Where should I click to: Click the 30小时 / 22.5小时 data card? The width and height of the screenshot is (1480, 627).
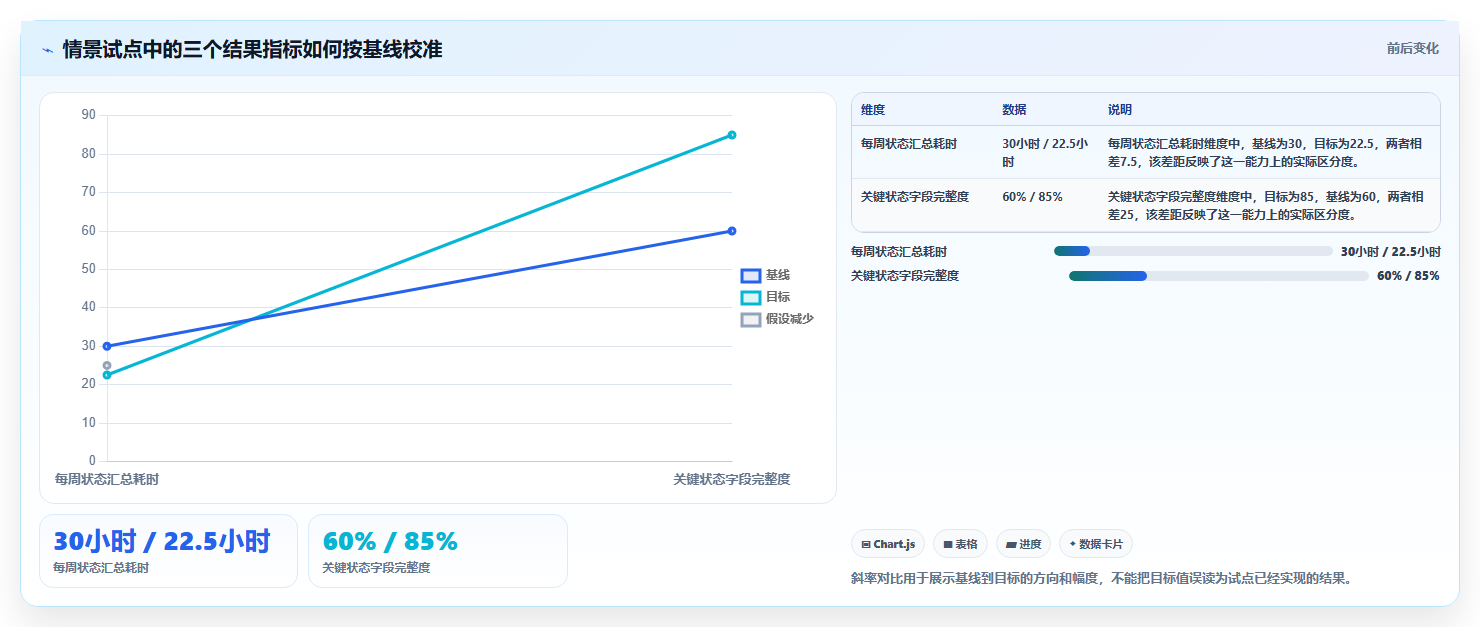(x=168, y=551)
